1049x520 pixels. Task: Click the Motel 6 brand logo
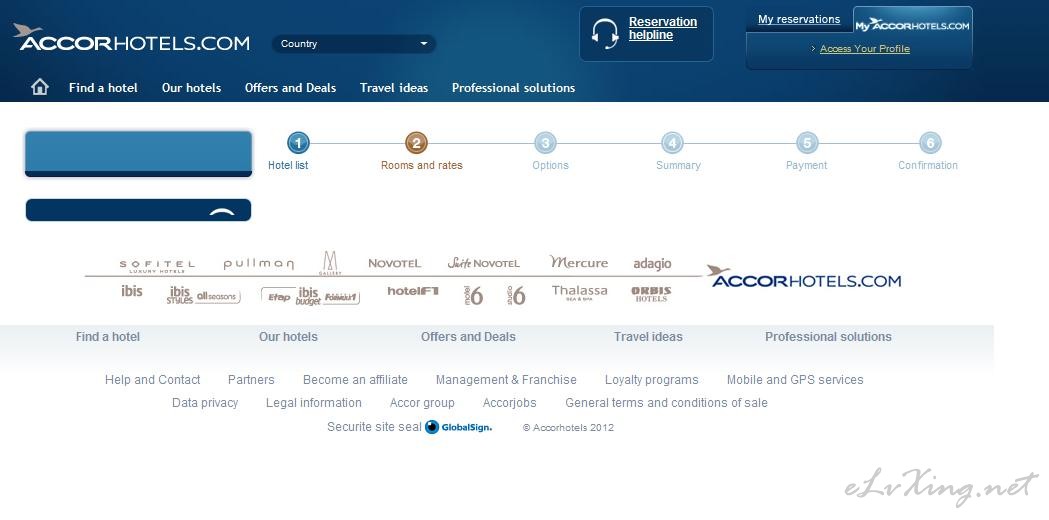(x=473, y=295)
